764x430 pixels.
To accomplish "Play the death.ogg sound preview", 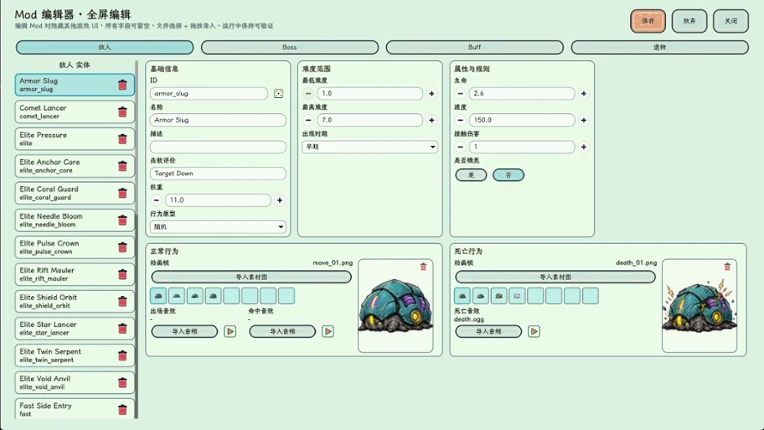I will 534,332.
